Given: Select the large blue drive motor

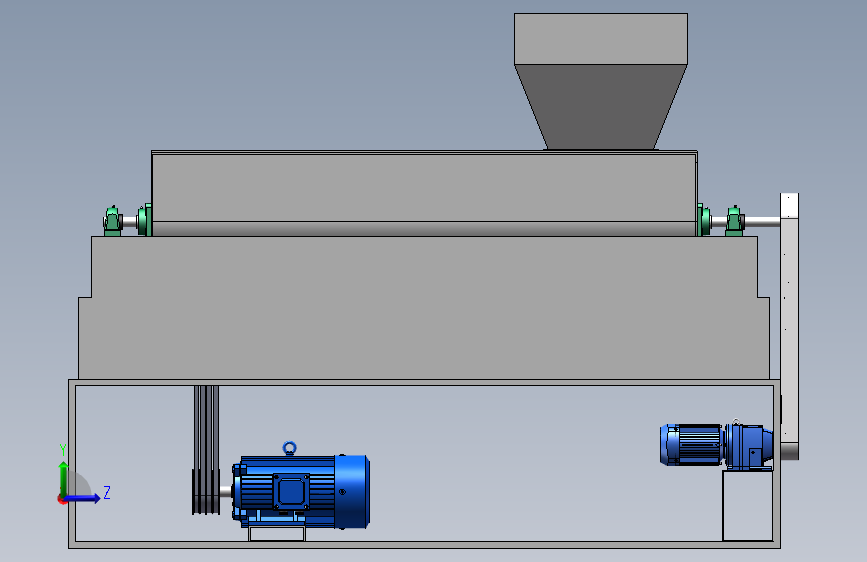Looking at the screenshot, I should tap(301, 491).
